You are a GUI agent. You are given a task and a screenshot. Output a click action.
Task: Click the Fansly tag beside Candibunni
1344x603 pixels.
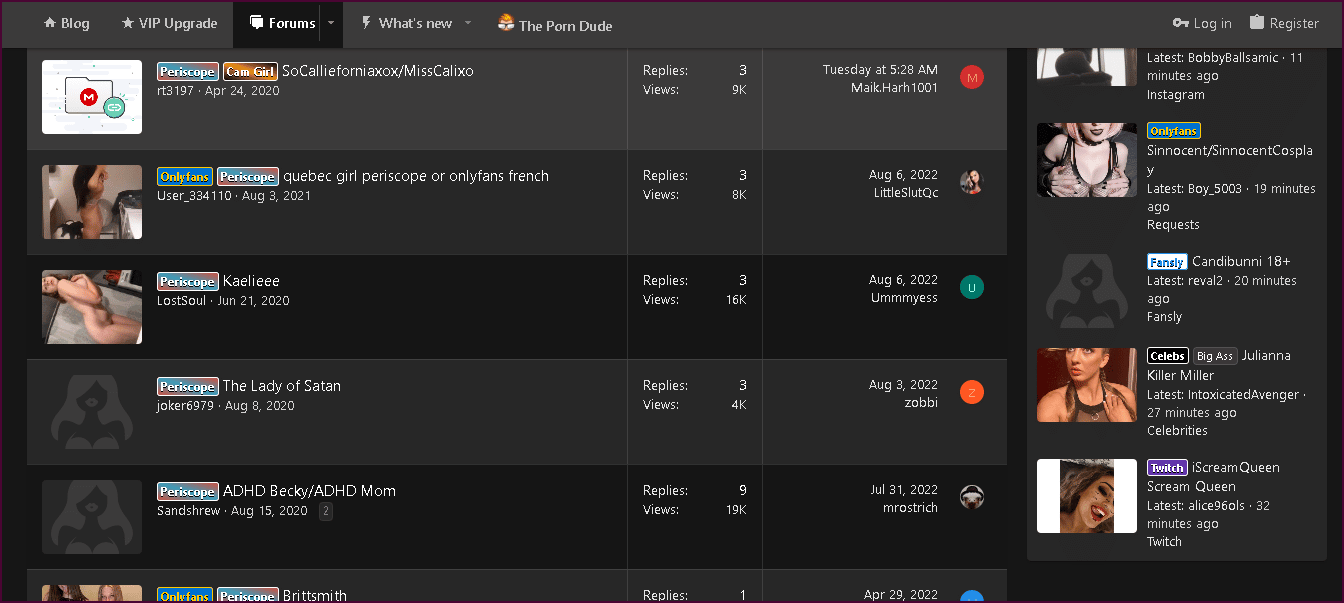coord(1167,262)
